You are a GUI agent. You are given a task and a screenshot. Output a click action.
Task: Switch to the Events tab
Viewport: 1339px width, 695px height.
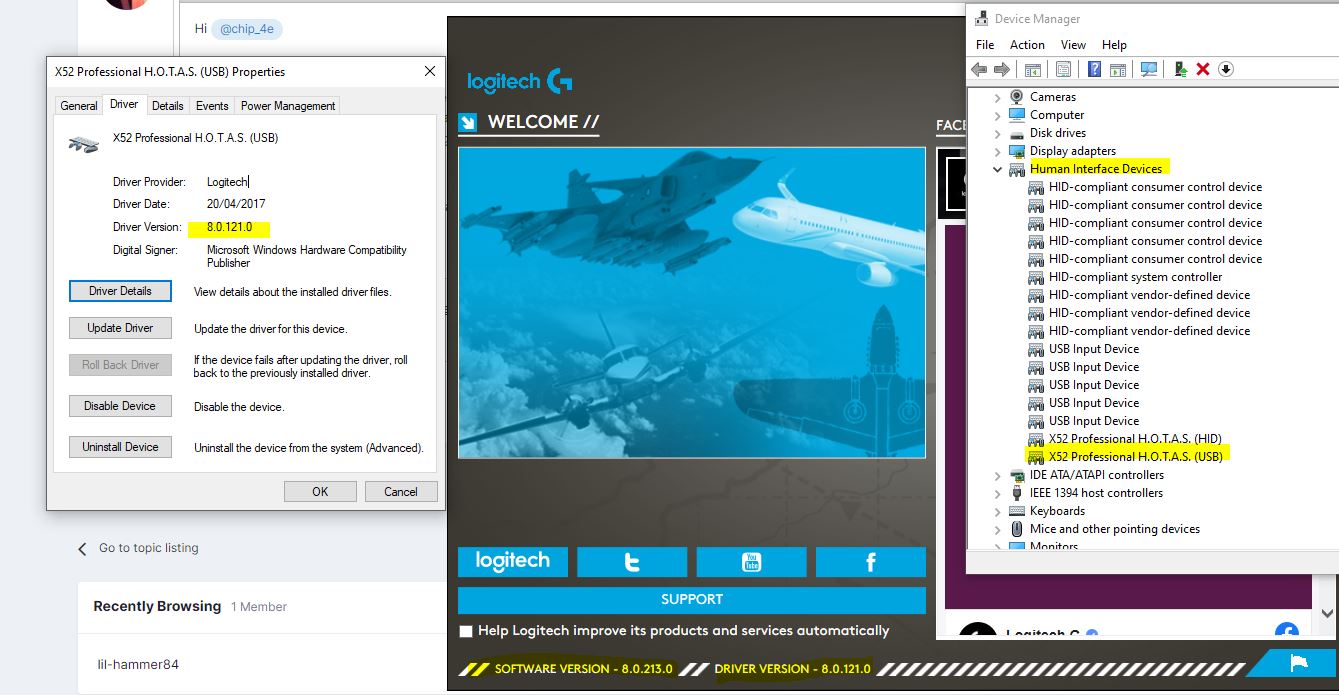click(x=212, y=106)
